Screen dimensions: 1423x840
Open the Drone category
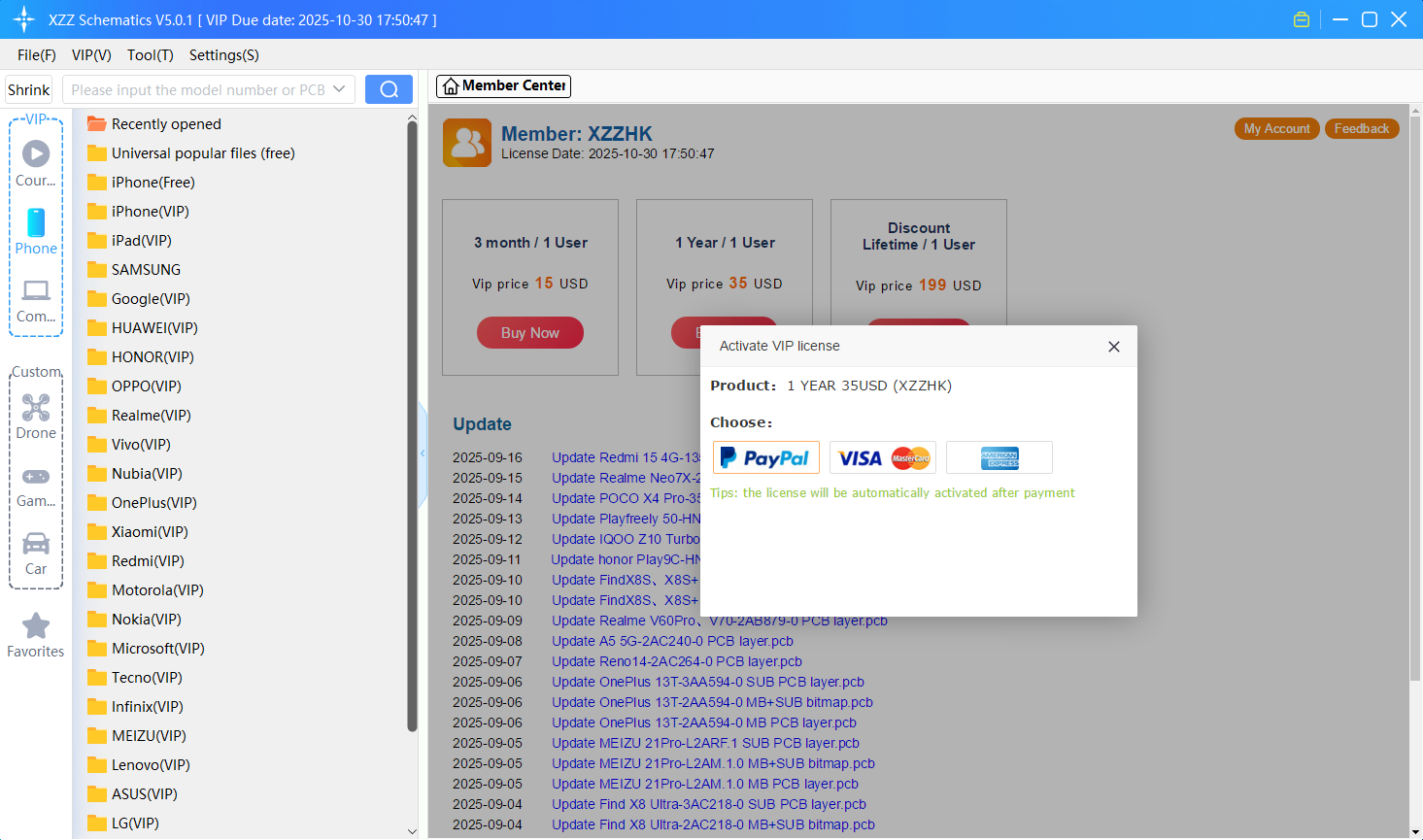tap(36, 407)
